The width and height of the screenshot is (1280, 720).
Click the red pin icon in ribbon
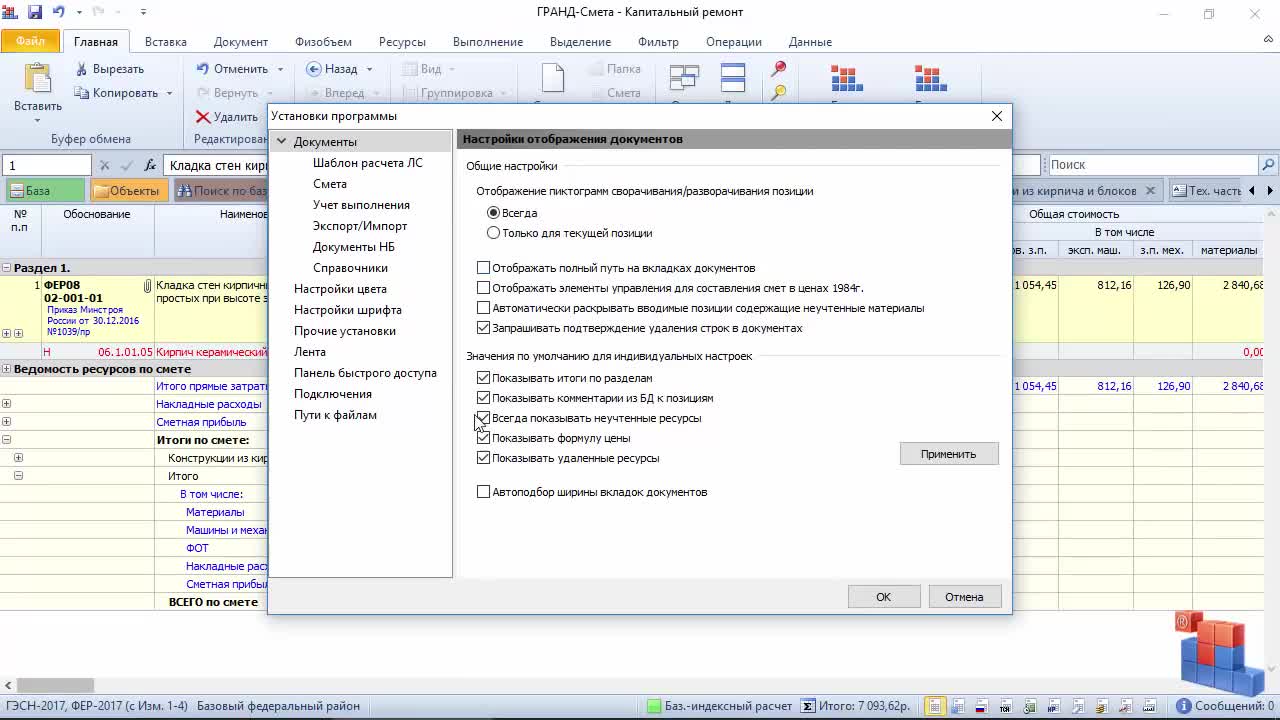tap(779, 69)
